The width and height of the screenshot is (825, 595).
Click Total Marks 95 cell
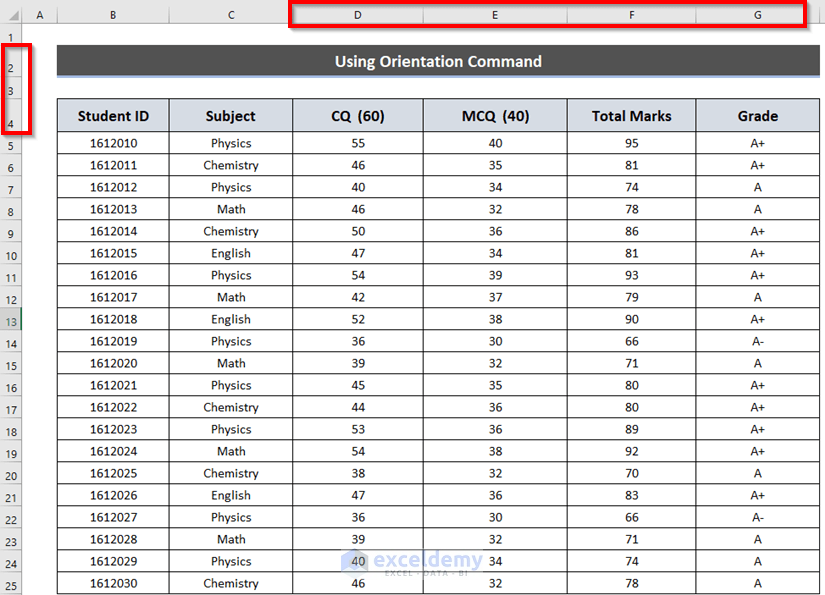[x=631, y=143]
